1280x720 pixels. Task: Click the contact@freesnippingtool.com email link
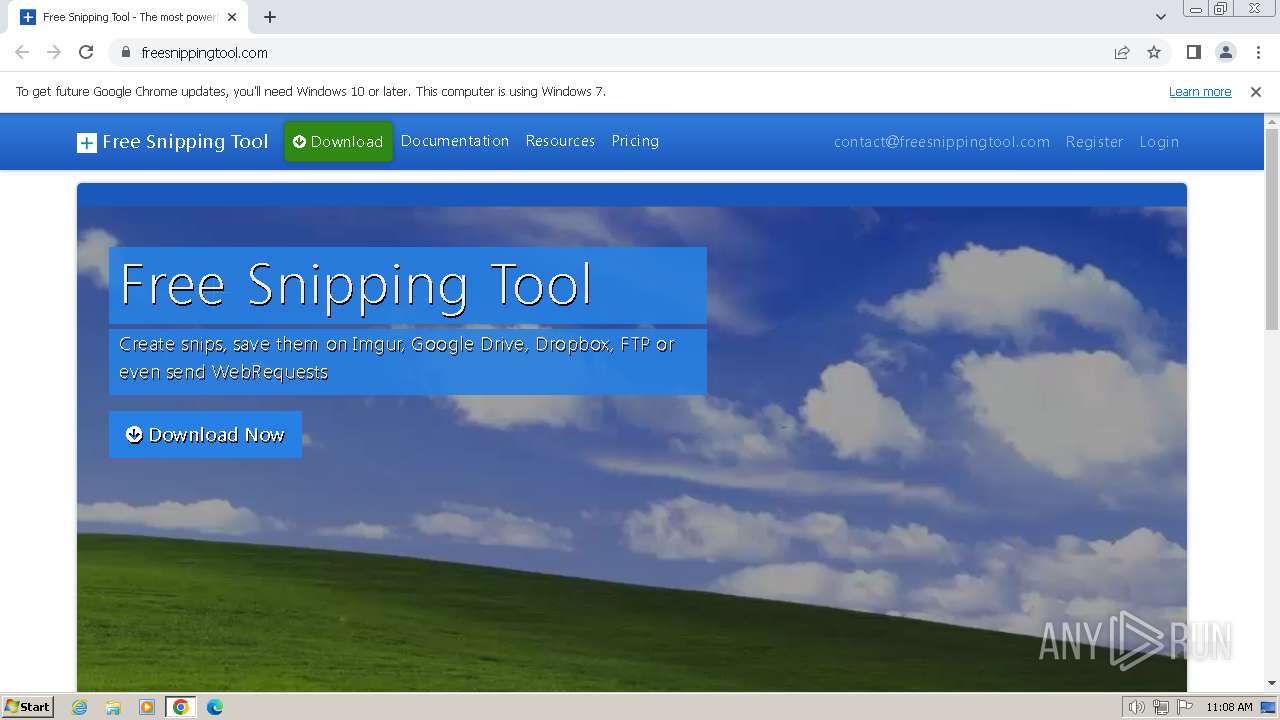point(942,142)
